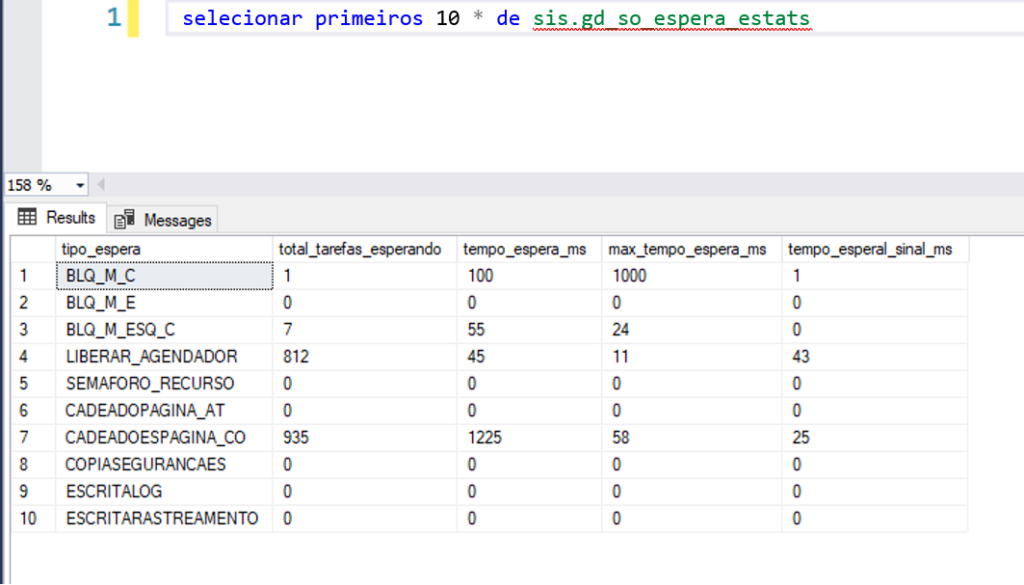
Task: Open the 158% zoom level dropdown
Action: tap(79, 184)
